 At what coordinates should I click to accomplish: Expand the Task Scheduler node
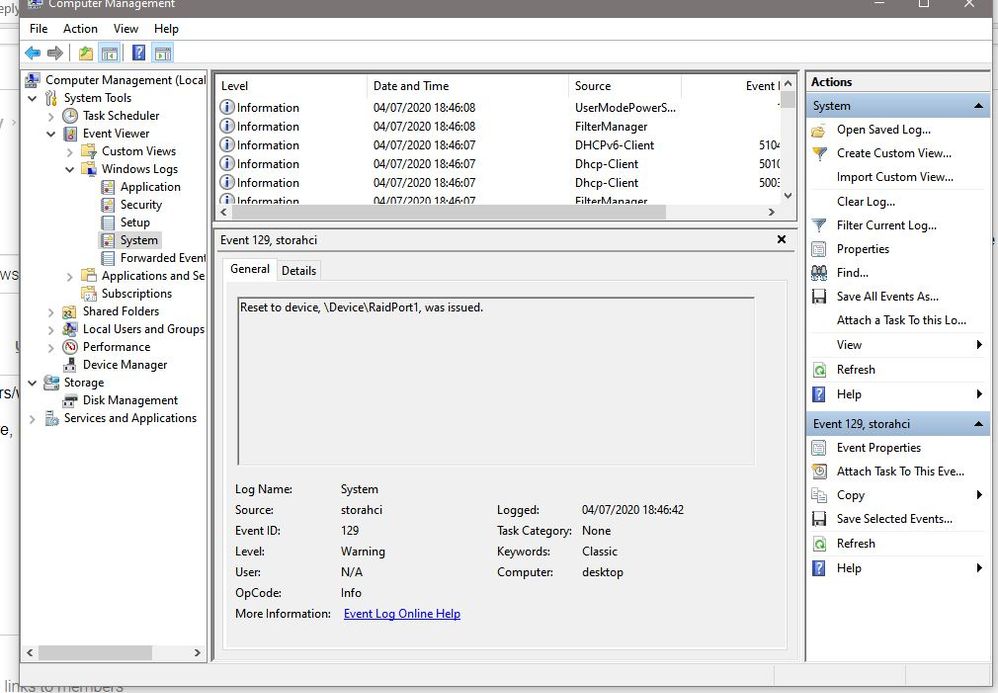point(51,116)
